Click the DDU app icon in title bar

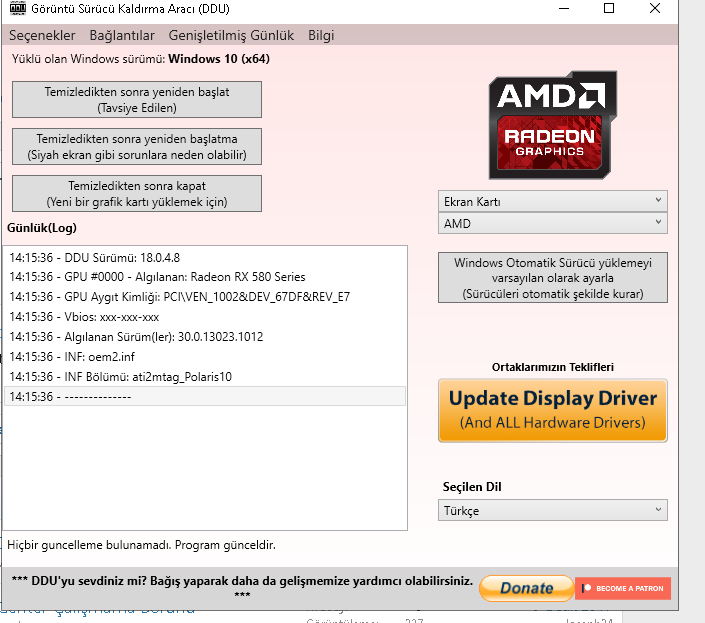18,8
